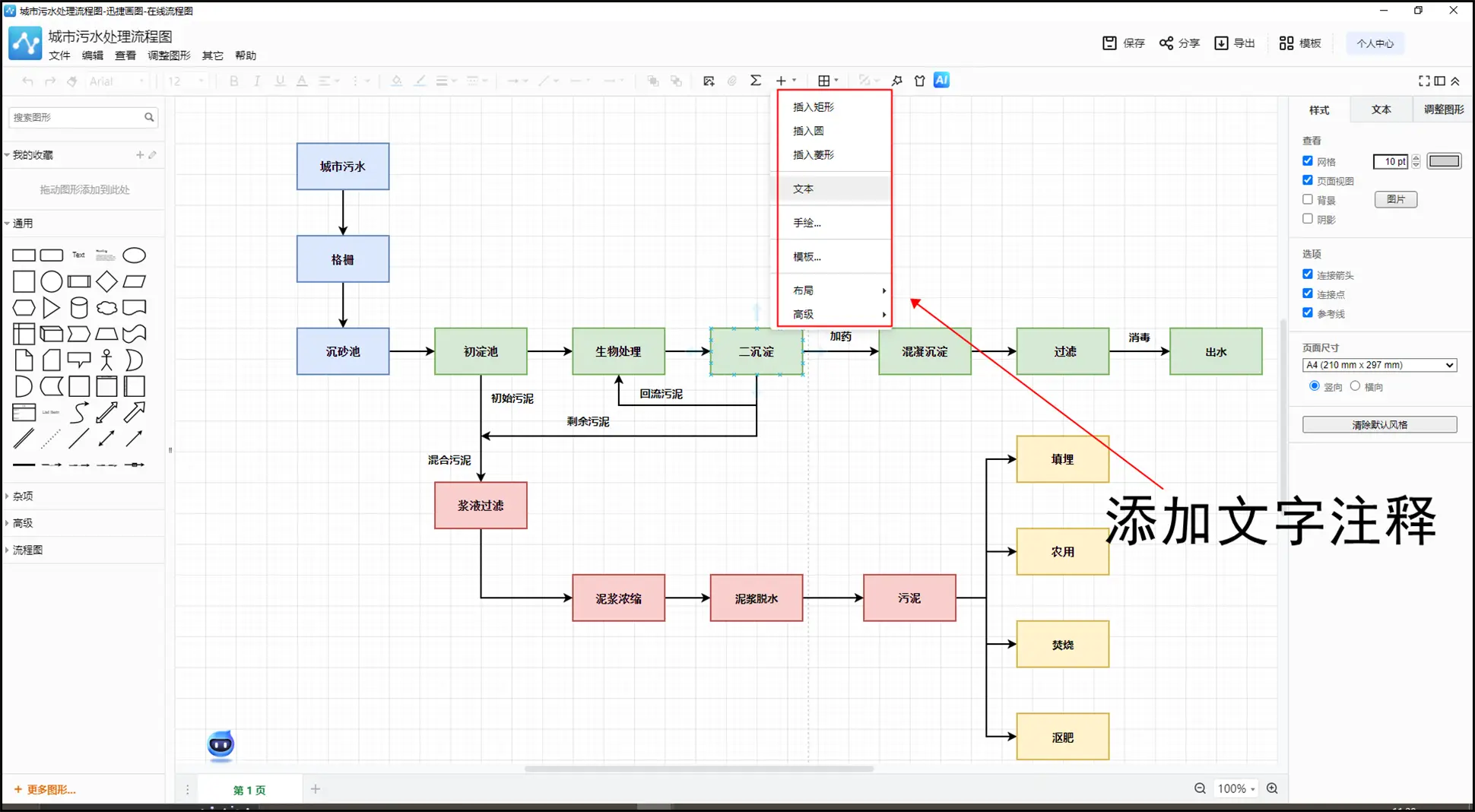This screenshot has width=1475, height=812.
Task: Choose the dotted line connector shape
Action: (x=51, y=438)
